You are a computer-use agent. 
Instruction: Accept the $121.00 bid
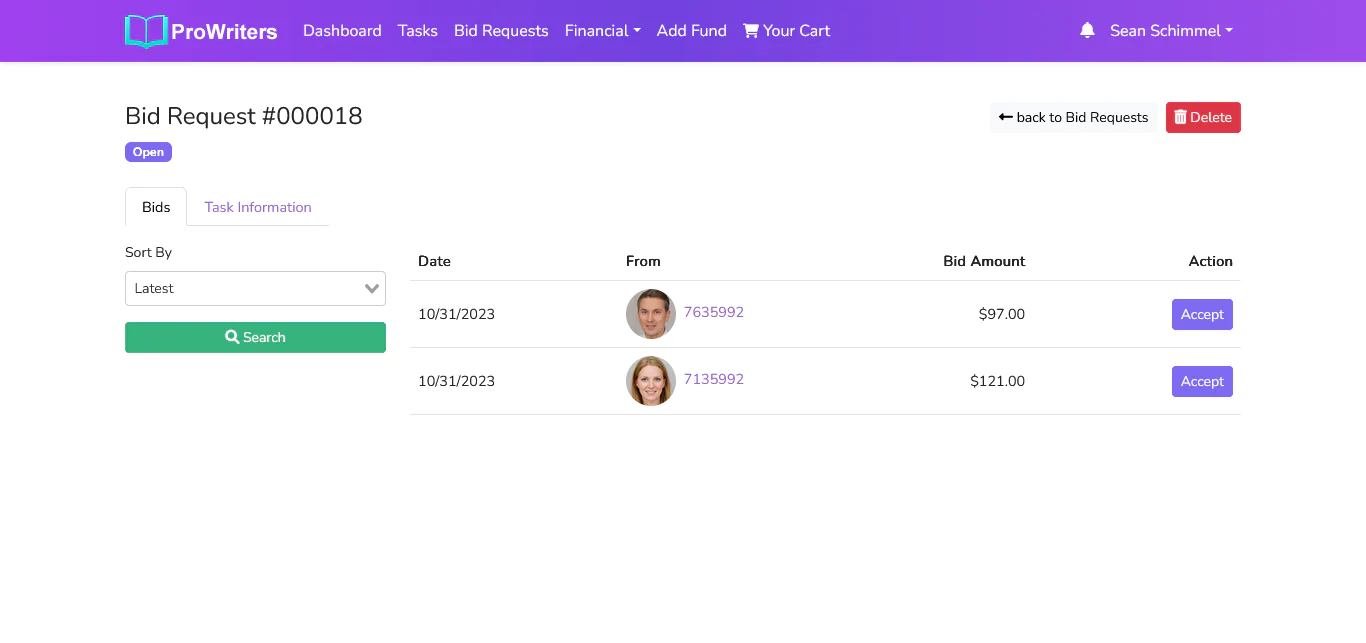pos(1201,381)
